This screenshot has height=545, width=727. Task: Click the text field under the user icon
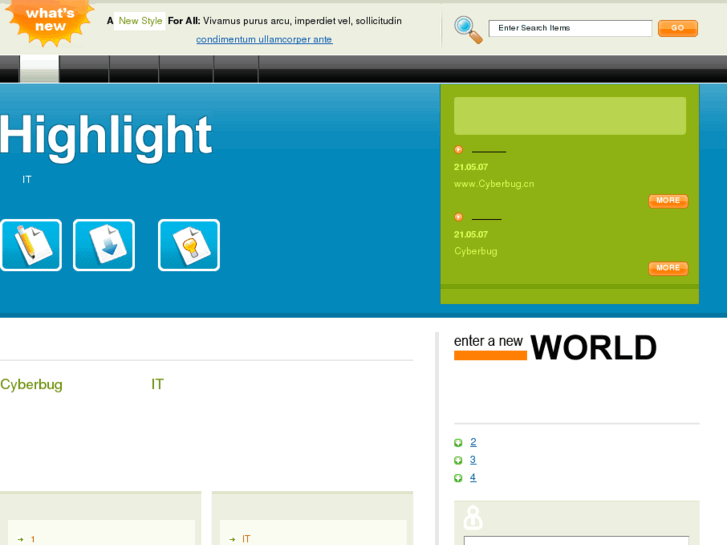(576, 541)
